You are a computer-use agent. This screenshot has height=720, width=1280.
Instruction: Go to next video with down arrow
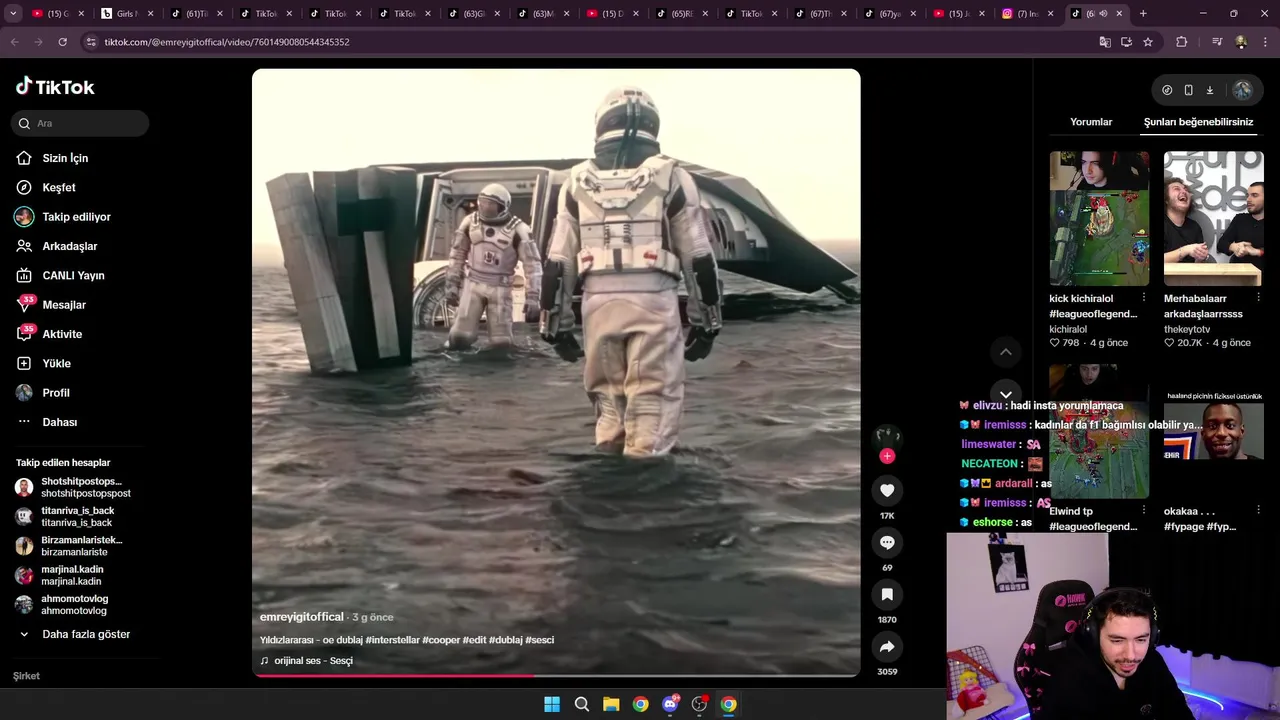[1006, 394]
